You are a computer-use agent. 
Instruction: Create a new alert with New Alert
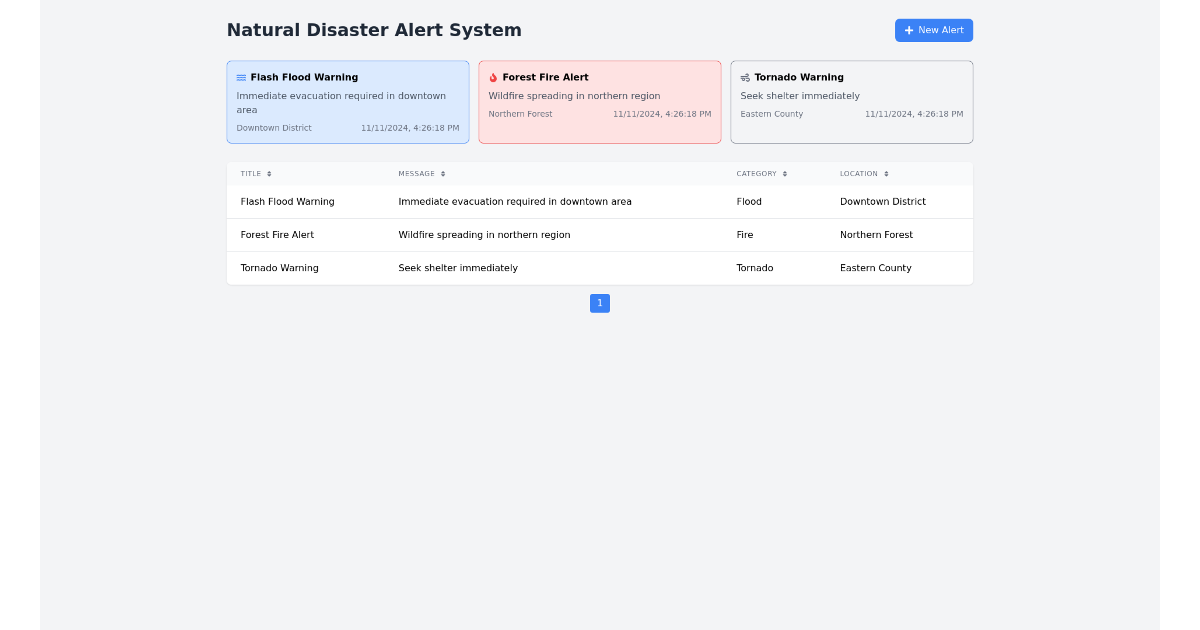[933, 30]
